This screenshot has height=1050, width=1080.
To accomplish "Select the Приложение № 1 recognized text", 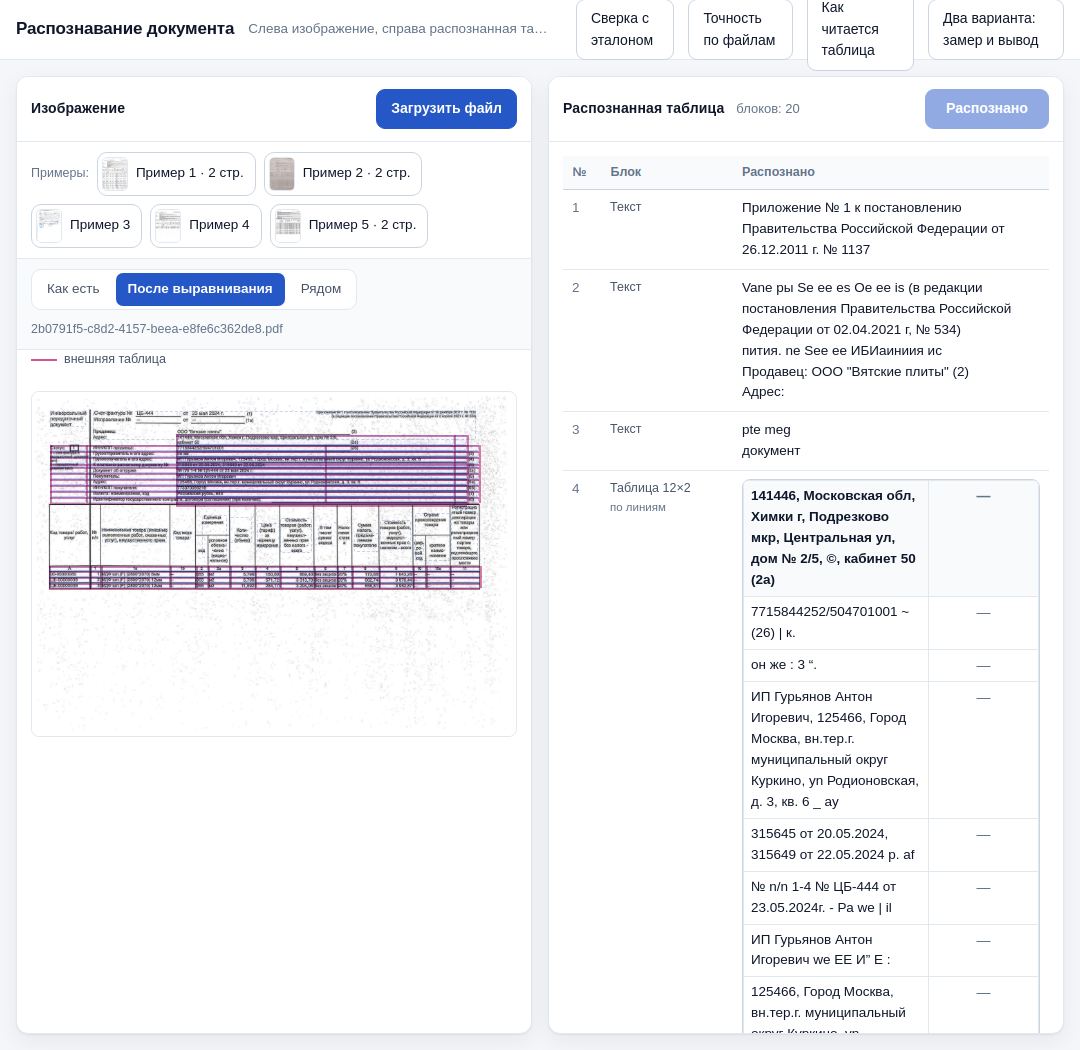I will point(873,229).
